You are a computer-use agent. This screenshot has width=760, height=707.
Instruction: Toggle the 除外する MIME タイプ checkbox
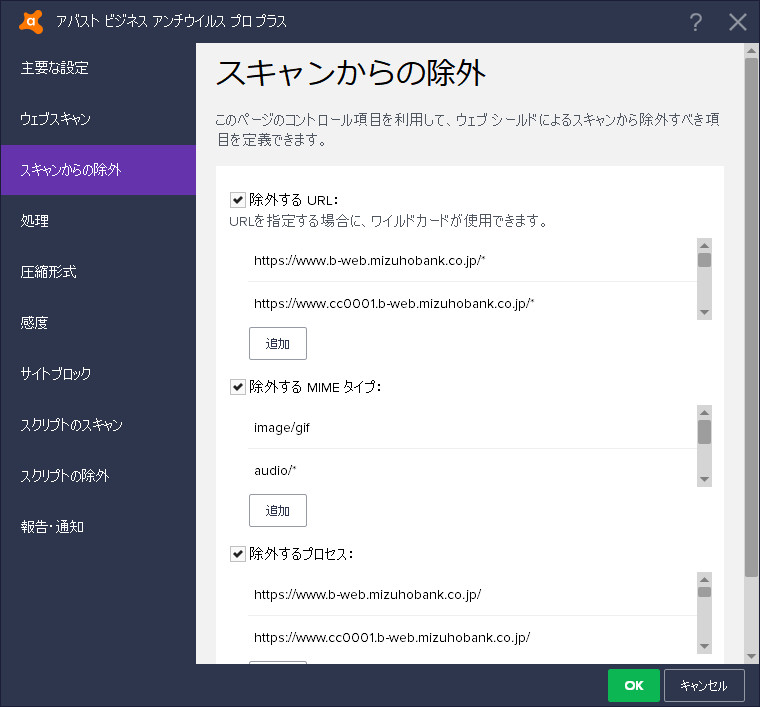tap(238, 387)
